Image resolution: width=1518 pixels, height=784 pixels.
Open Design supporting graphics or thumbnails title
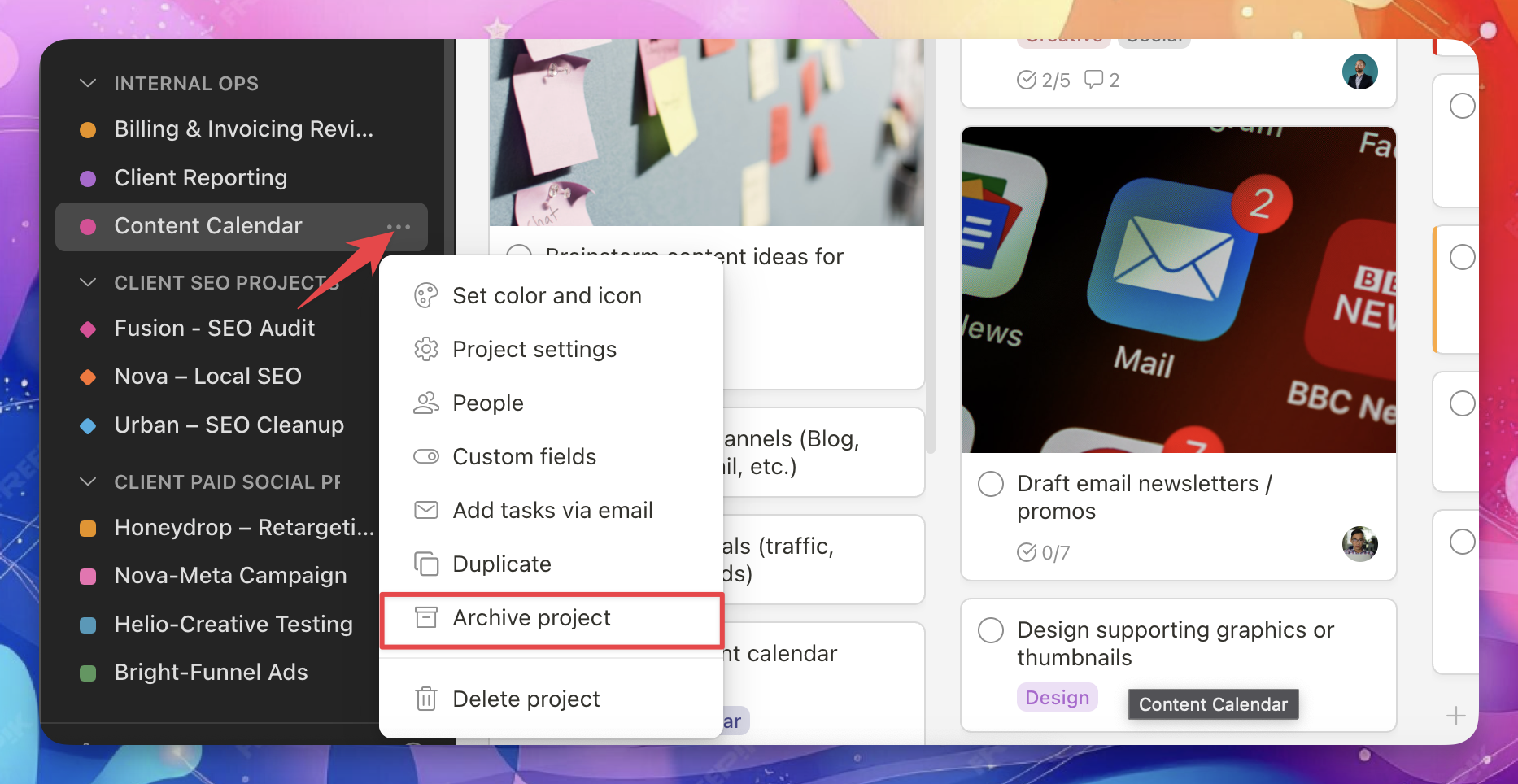click(1176, 644)
